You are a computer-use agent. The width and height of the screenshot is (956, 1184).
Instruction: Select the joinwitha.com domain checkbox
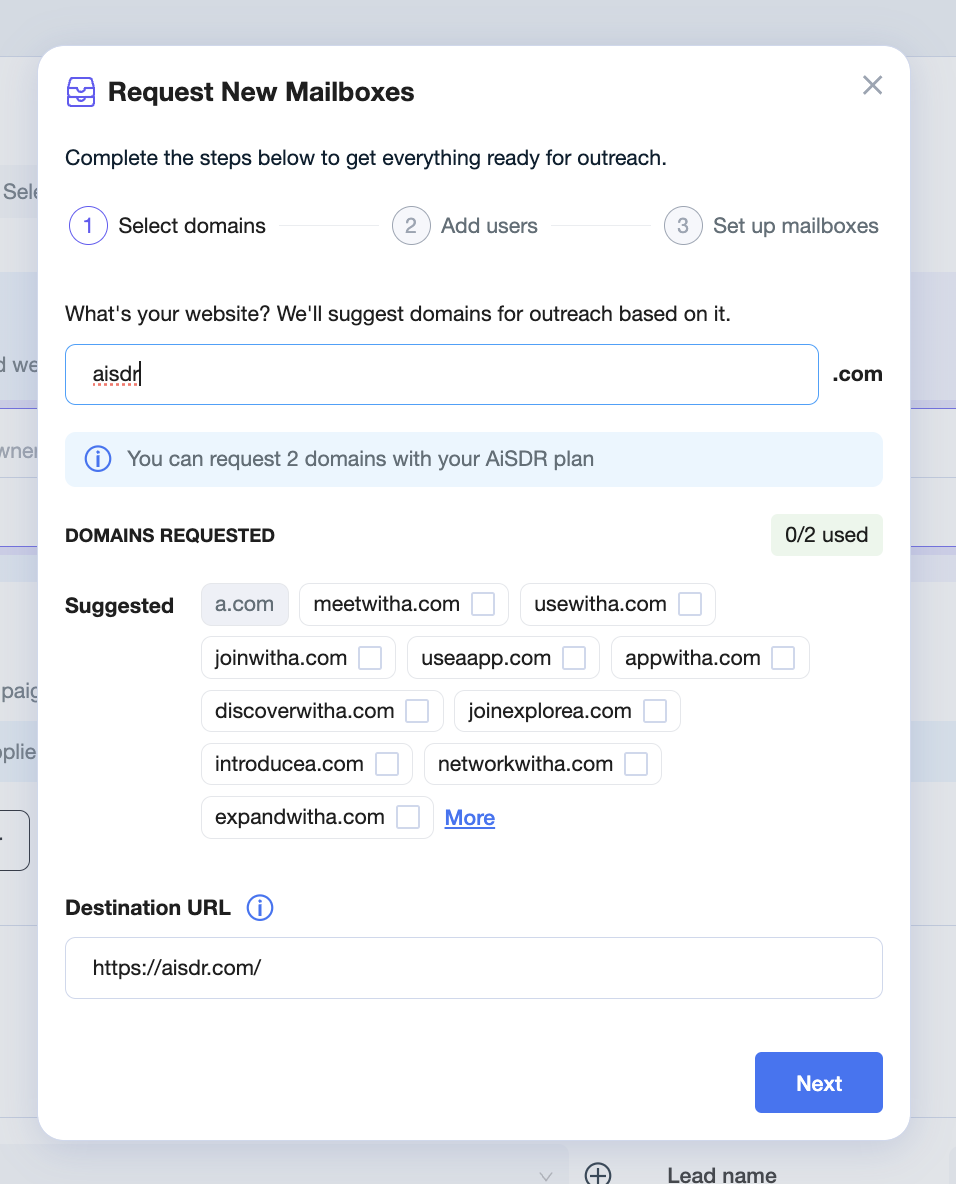(x=370, y=658)
